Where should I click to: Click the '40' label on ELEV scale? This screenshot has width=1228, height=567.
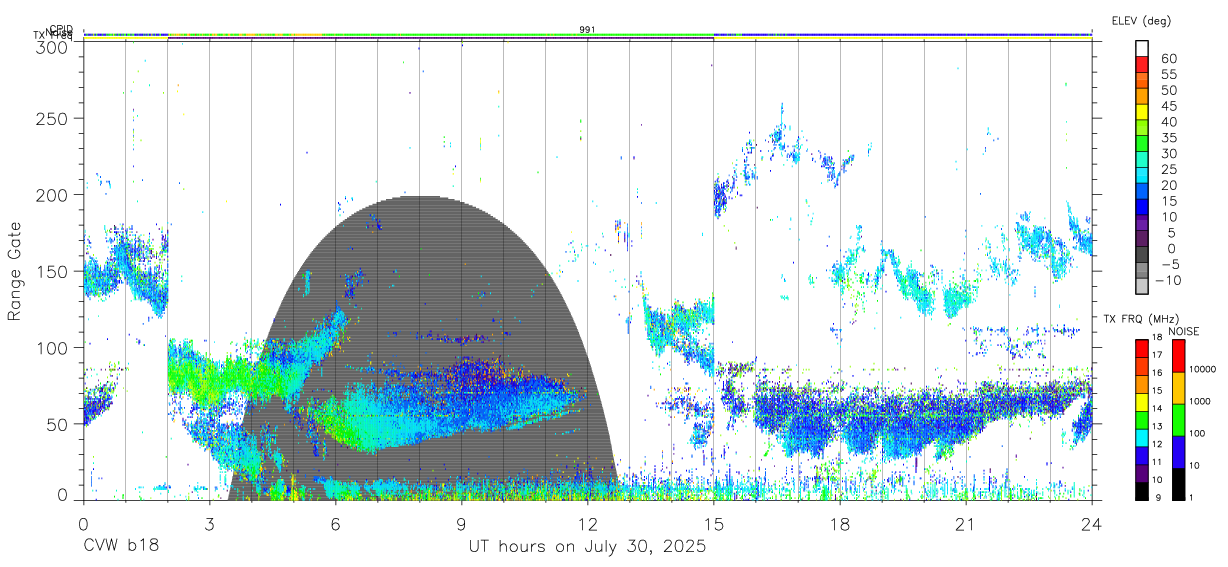(x=1168, y=121)
